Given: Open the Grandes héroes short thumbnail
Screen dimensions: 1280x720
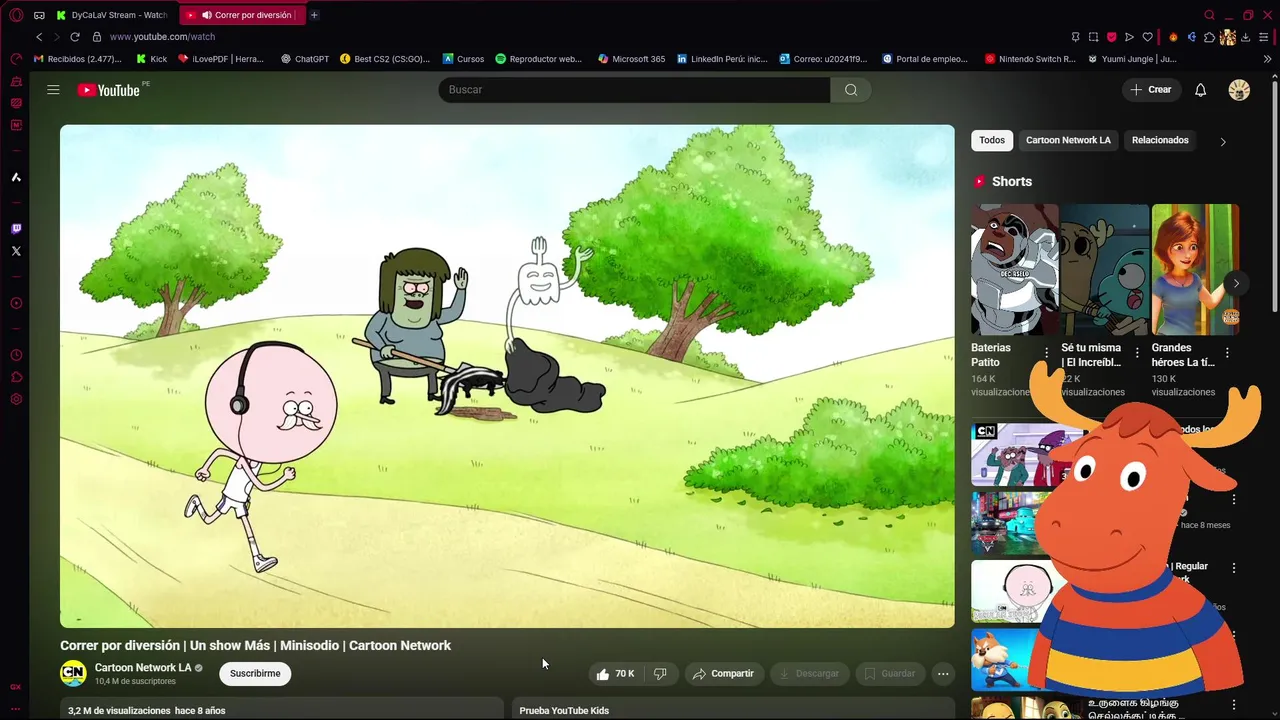Looking at the screenshot, I should tap(1195, 270).
